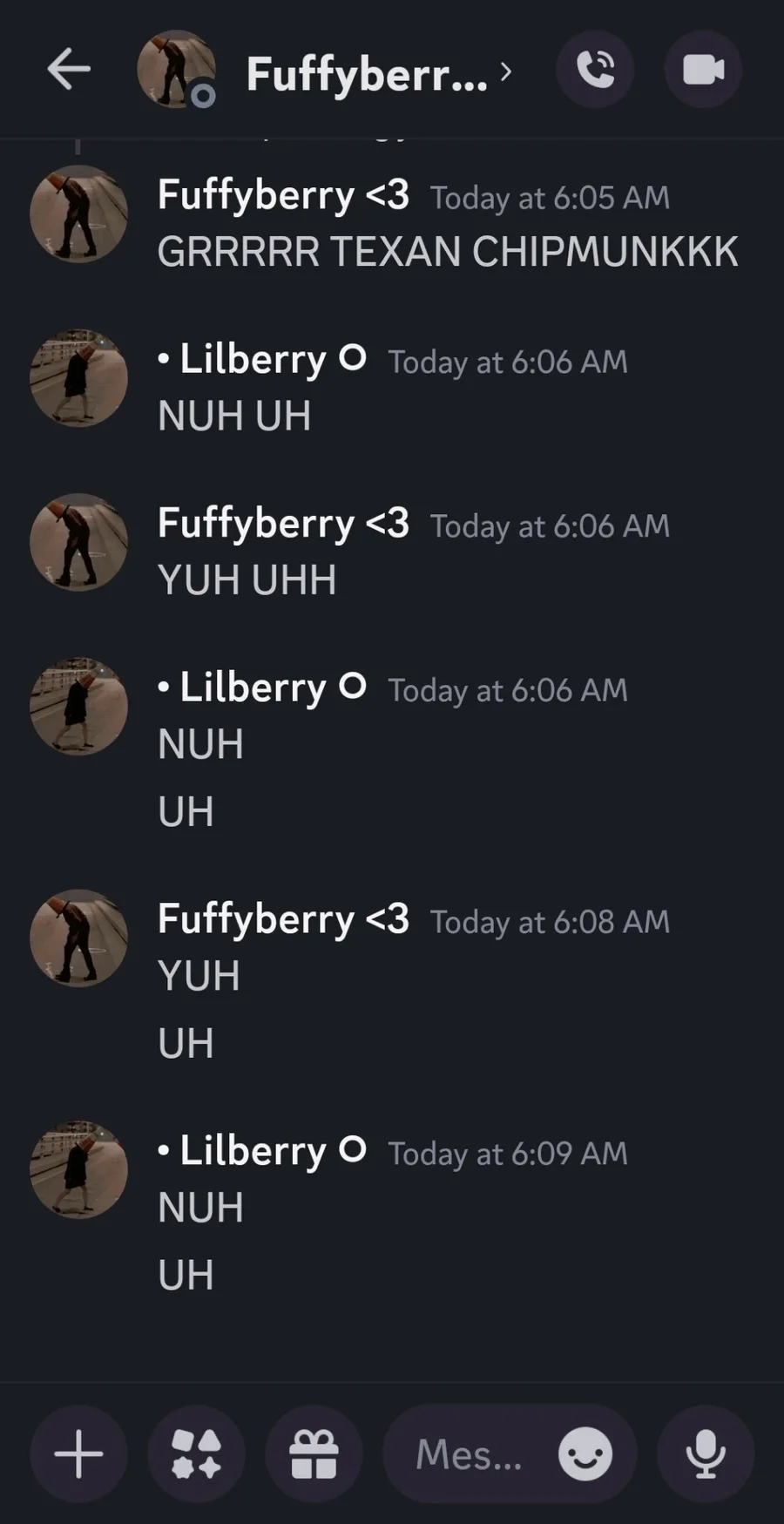Open the header profile avatar

[177, 70]
